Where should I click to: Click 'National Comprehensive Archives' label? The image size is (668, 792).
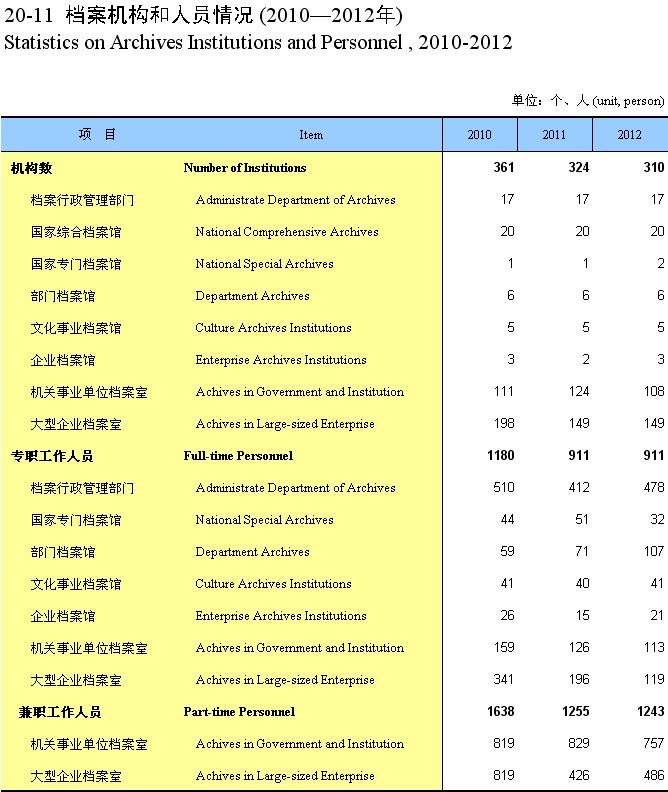(287, 232)
